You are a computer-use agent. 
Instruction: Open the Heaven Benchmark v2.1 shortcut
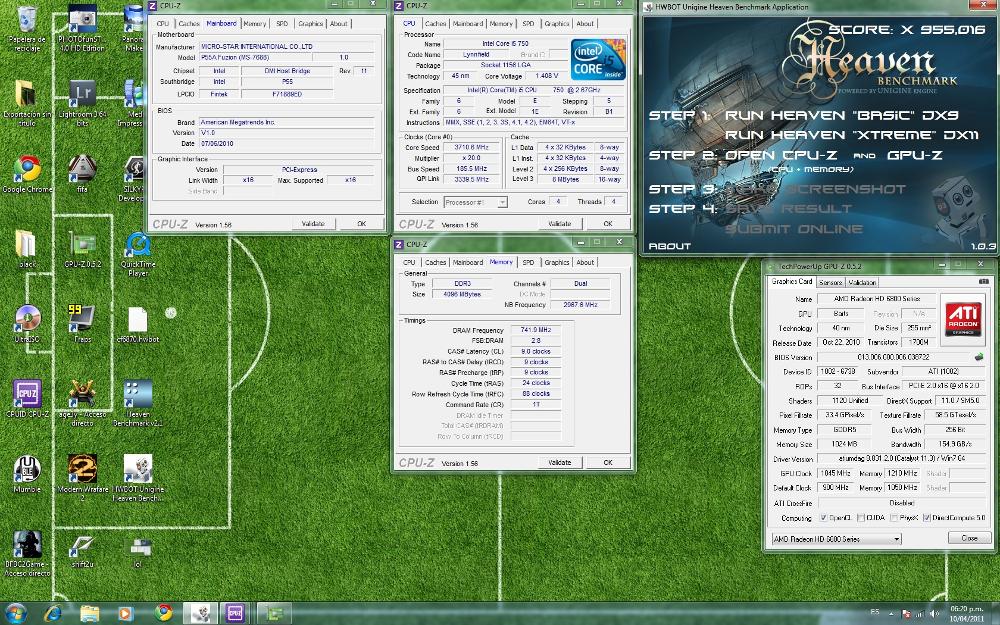[x=138, y=403]
